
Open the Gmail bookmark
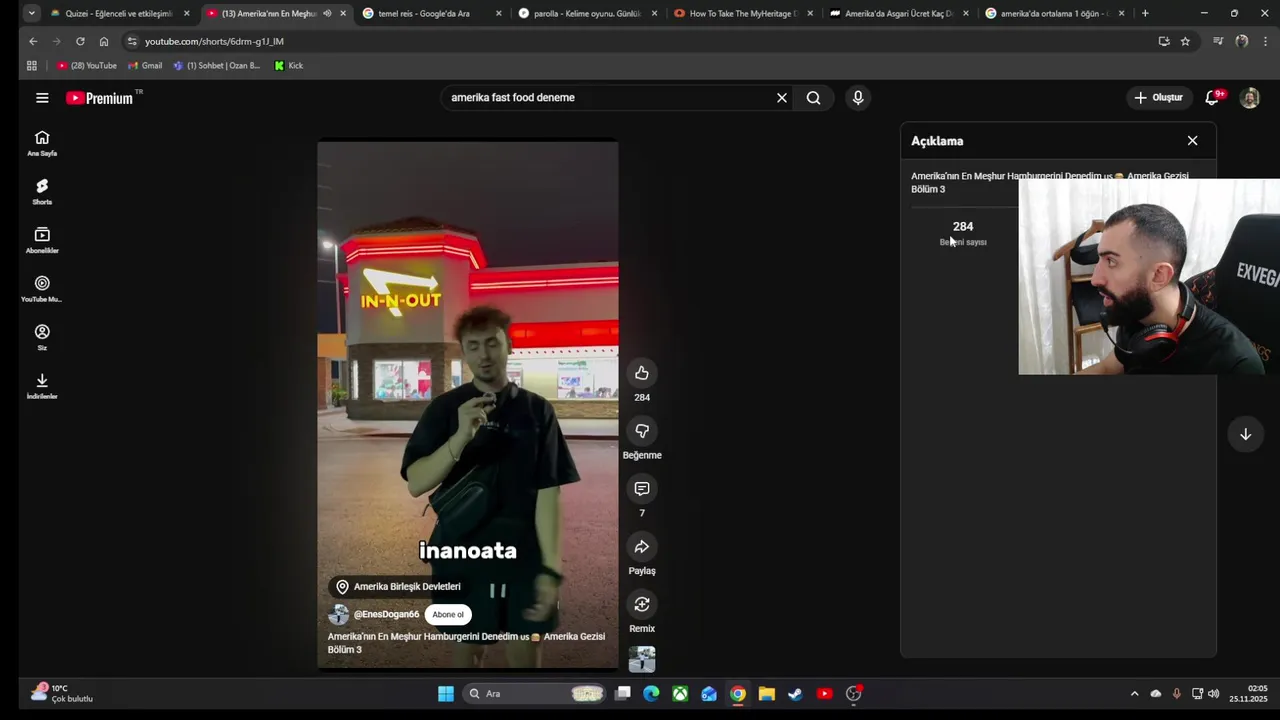pyautogui.click(x=145, y=66)
